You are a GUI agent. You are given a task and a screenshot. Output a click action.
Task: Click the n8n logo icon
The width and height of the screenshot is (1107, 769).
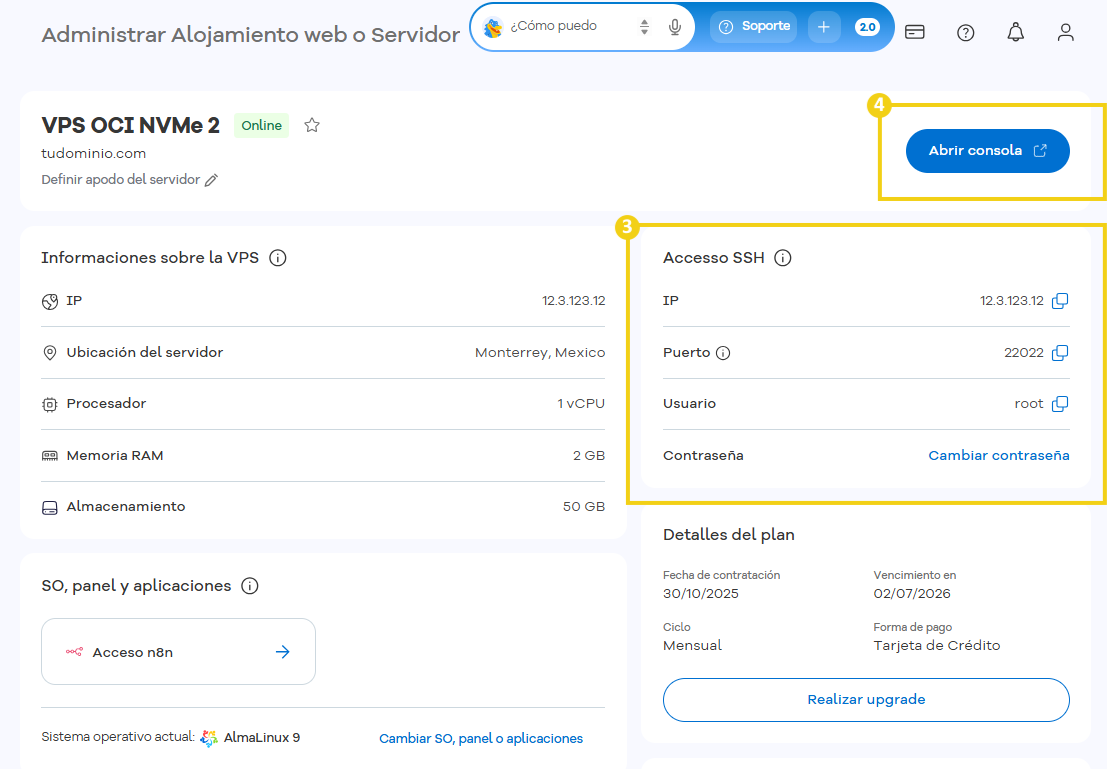coord(74,652)
